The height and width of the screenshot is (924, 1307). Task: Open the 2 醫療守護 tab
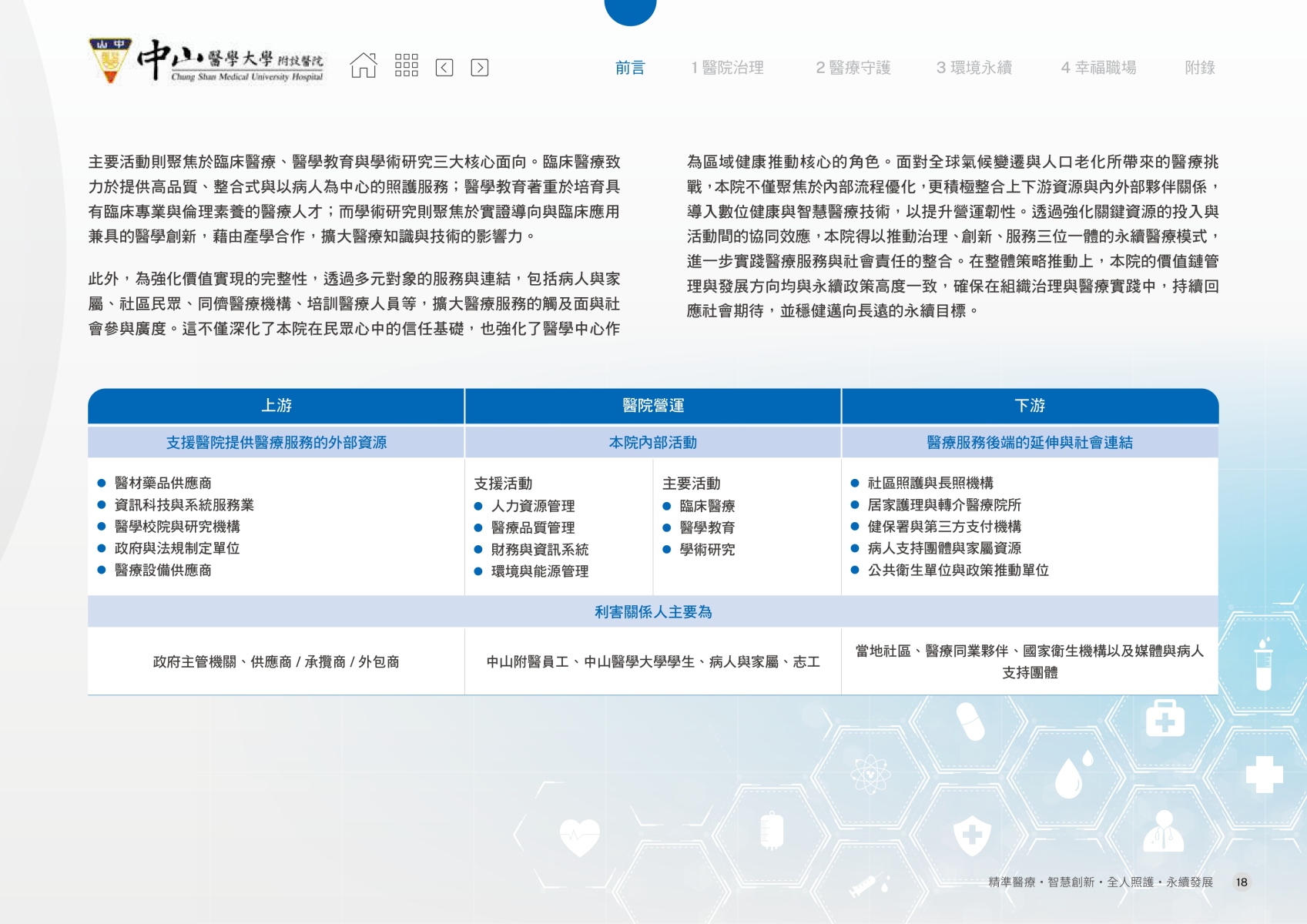(853, 68)
